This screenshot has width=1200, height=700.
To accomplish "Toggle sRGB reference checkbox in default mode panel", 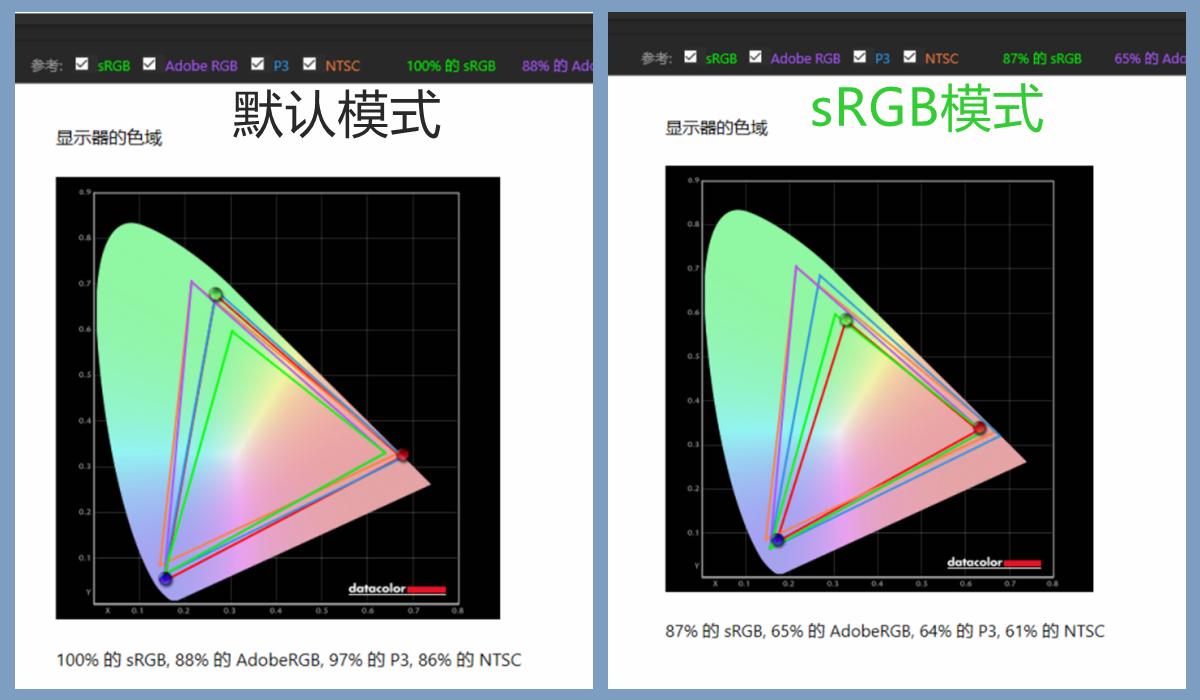I will pos(81,64).
